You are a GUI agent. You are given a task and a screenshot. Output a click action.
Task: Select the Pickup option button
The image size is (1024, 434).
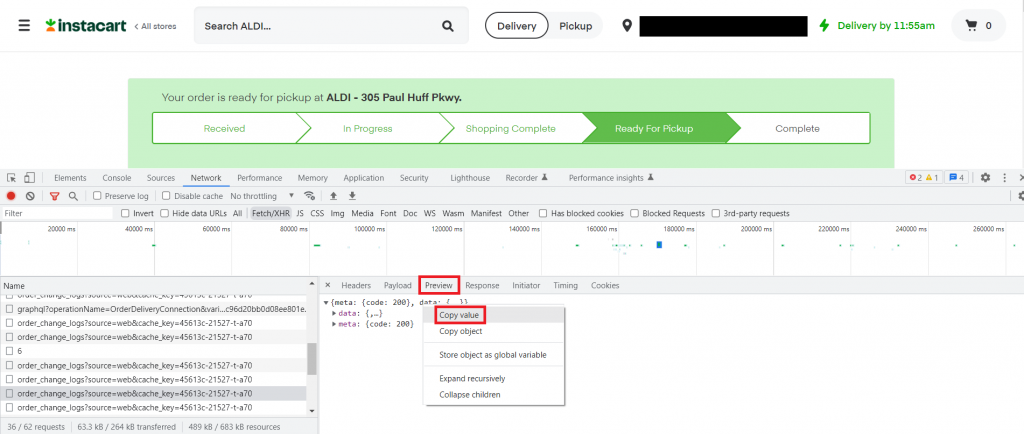tap(575, 26)
